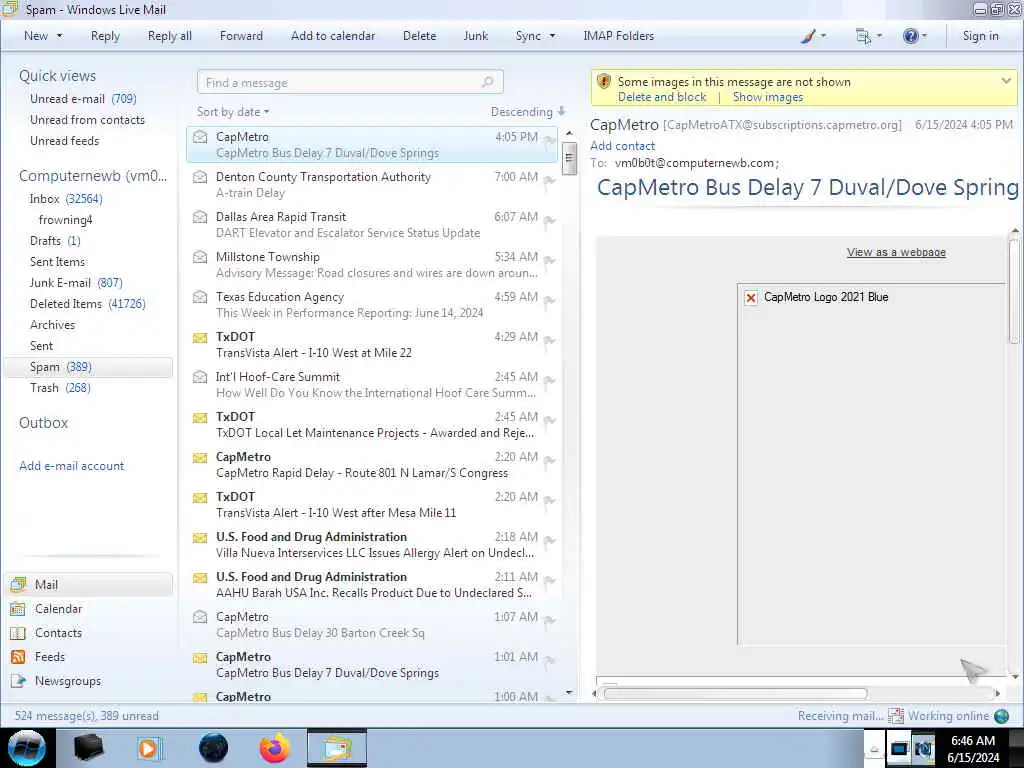Click the reading pane vertical scrollbar thumb
The image size is (1024, 768).
pos(1014,291)
